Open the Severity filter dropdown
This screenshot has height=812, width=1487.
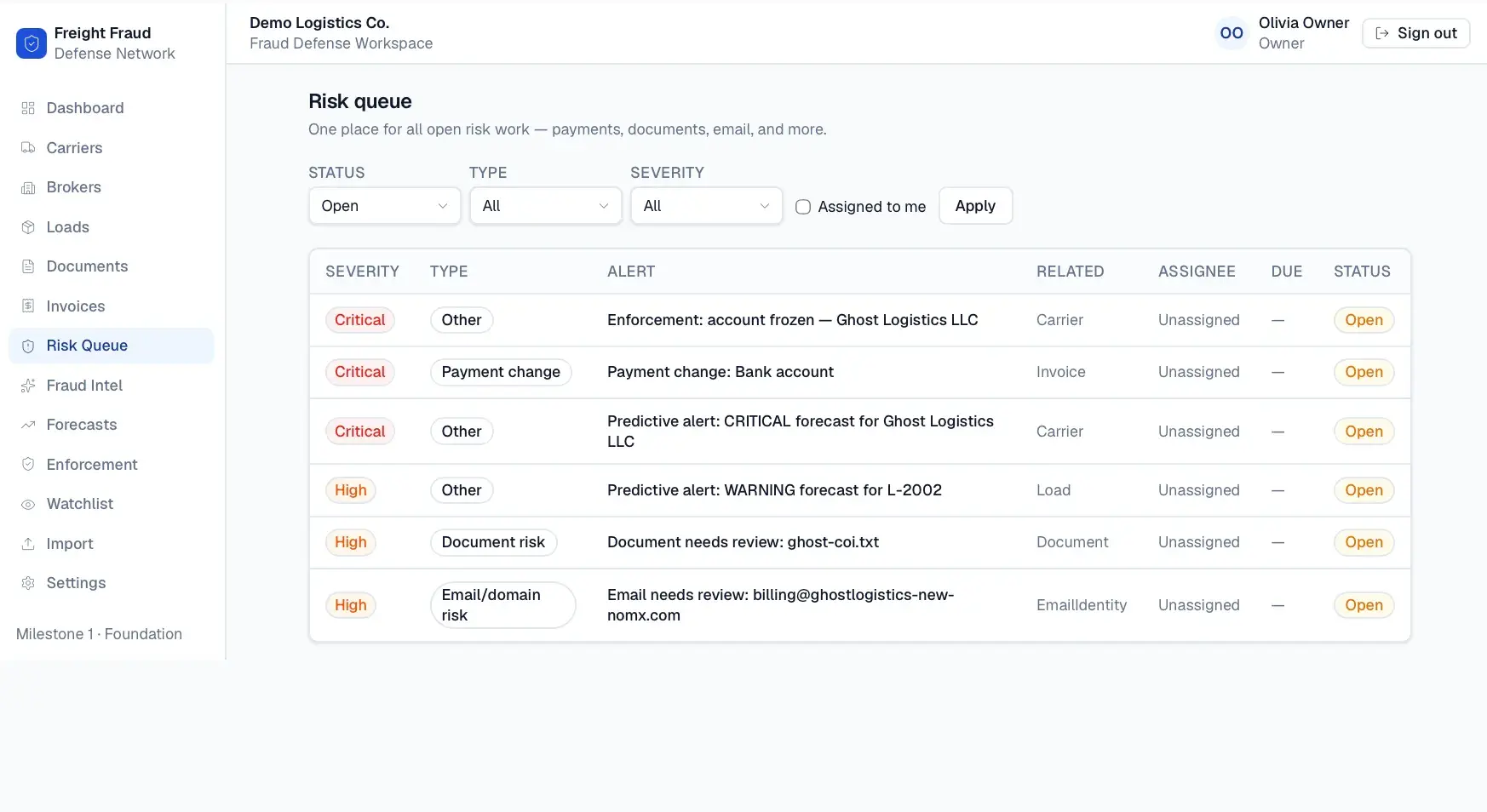point(706,206)
